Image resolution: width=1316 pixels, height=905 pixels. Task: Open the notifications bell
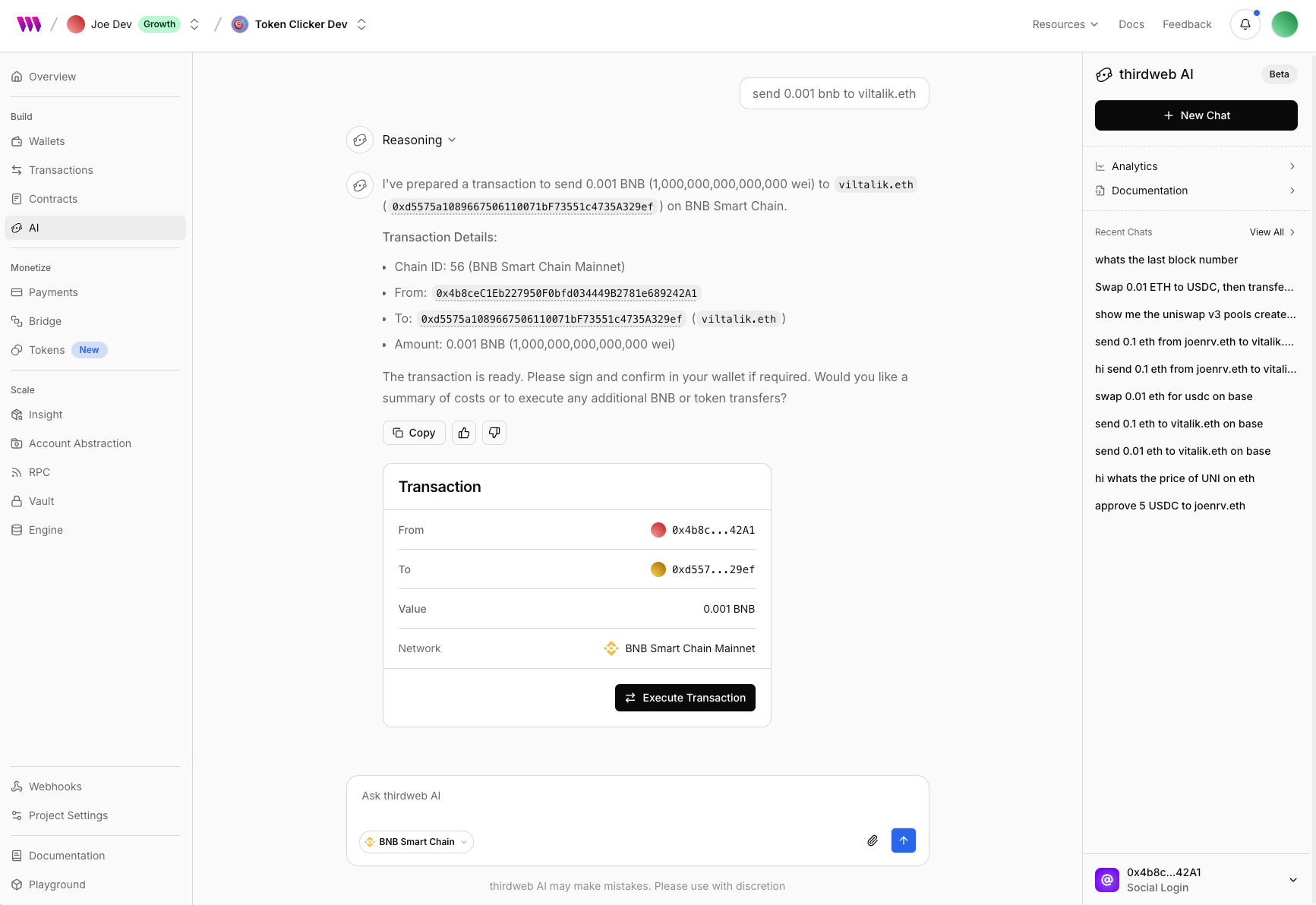point(1245,24)
